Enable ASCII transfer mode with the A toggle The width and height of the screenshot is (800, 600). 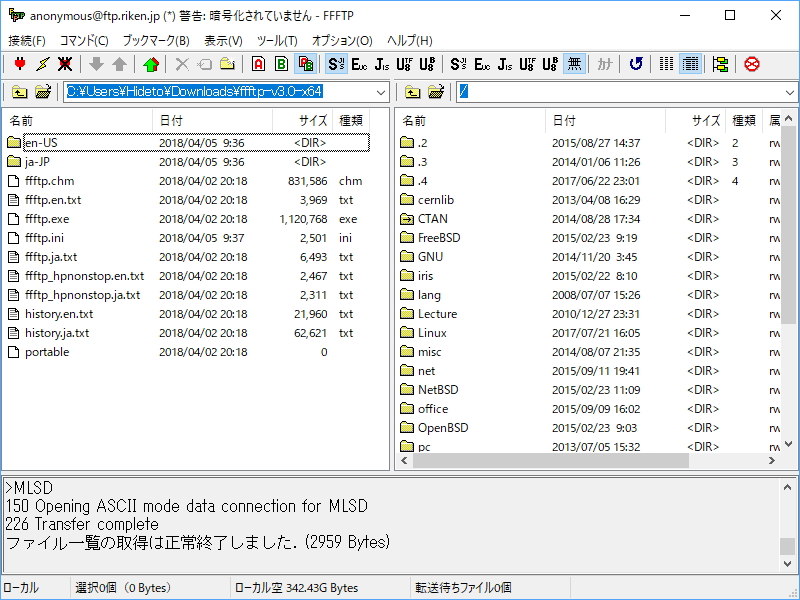(x=256, y=64)
